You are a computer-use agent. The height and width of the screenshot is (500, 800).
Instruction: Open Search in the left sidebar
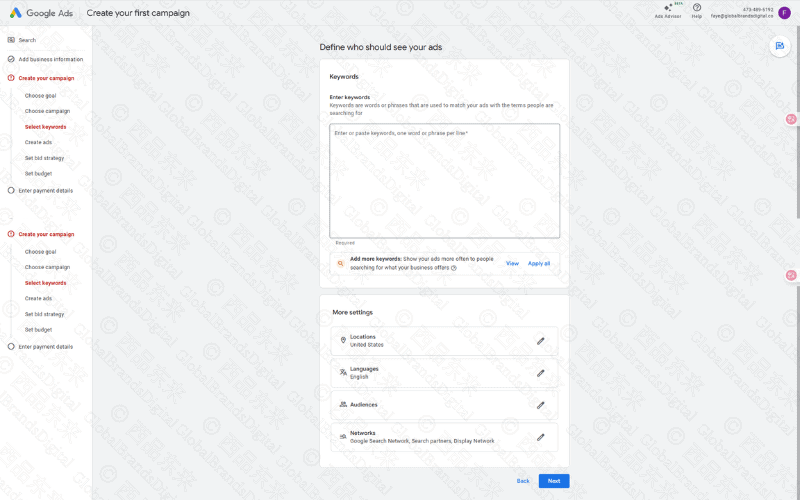click(27, 40)
